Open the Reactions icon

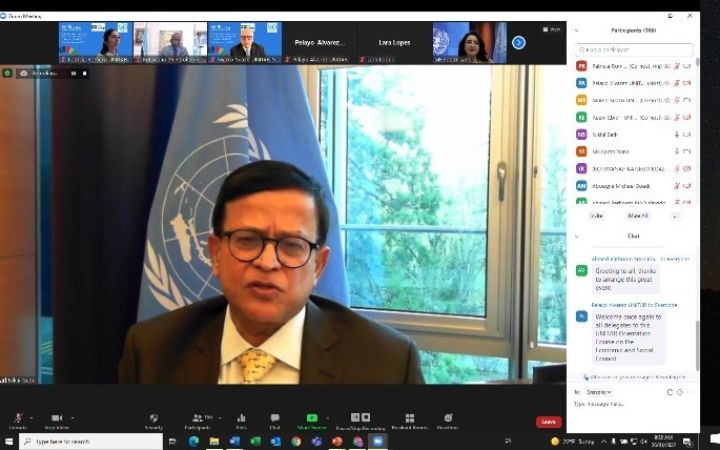click(448, 417)
